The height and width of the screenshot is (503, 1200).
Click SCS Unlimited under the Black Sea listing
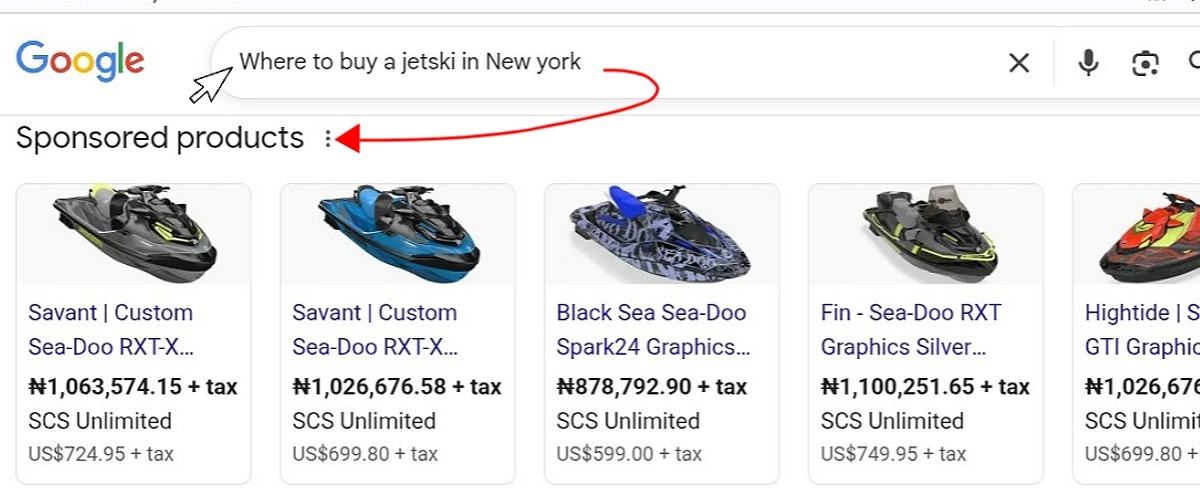click(x=628, y=421)
